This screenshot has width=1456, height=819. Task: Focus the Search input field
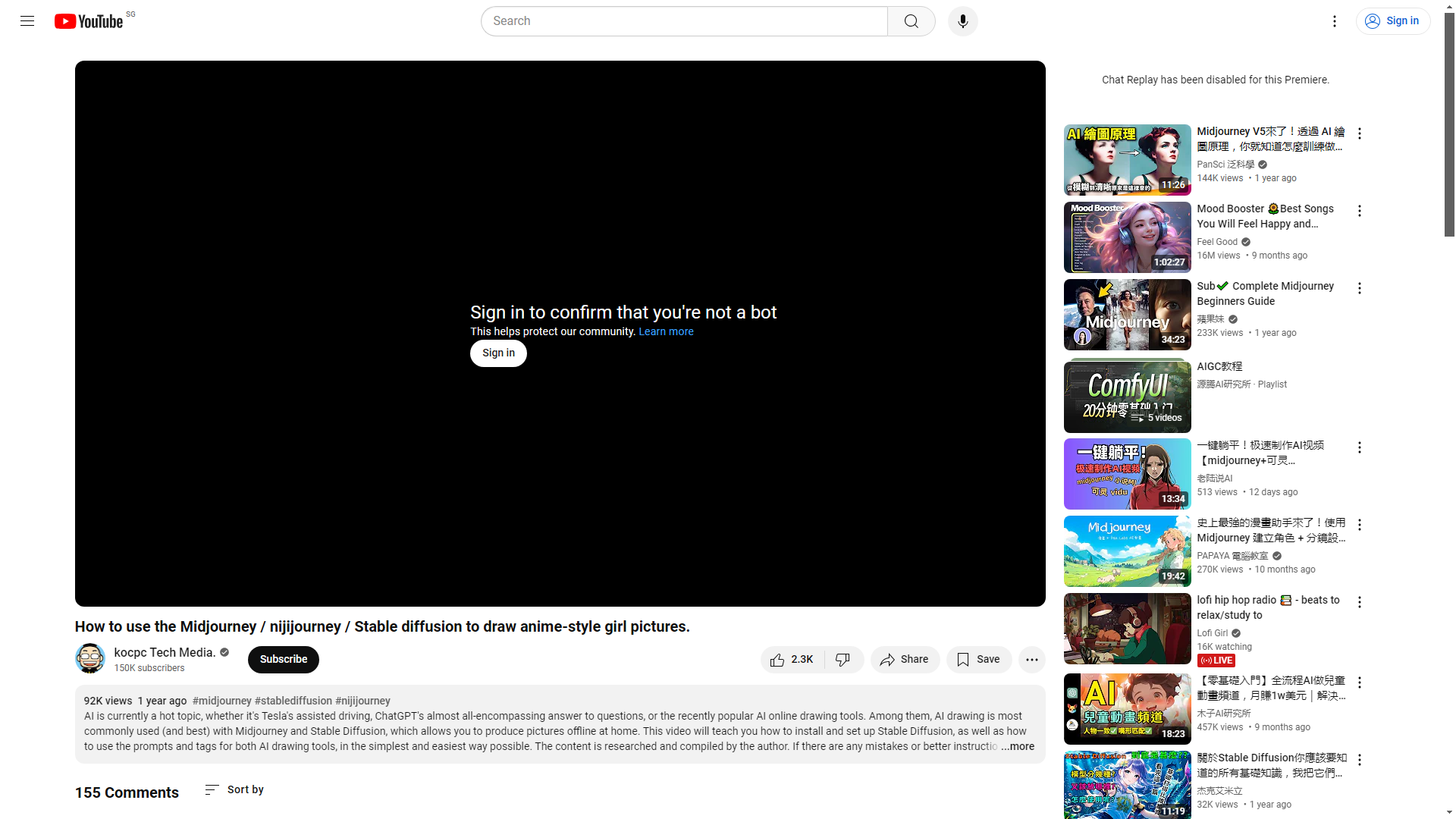[x=684, y=21]
